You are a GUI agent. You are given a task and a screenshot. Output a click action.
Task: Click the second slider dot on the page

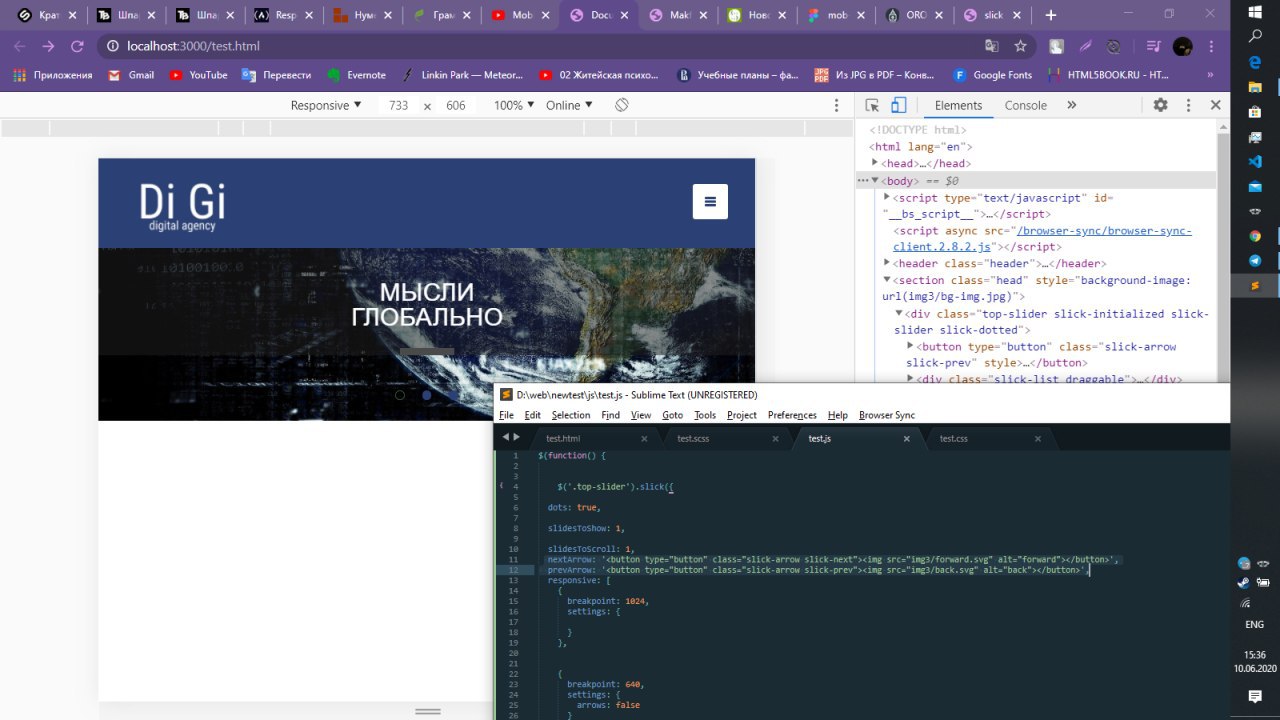click(427, 395)
